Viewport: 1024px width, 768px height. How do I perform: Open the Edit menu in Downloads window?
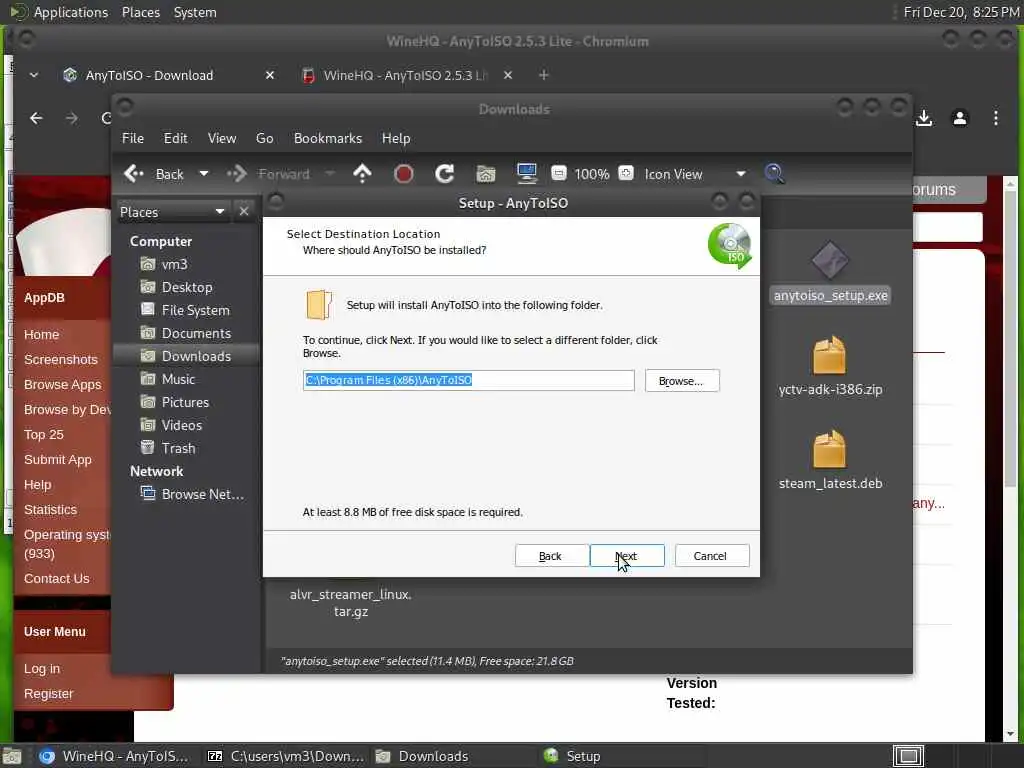tap(175, 138)
